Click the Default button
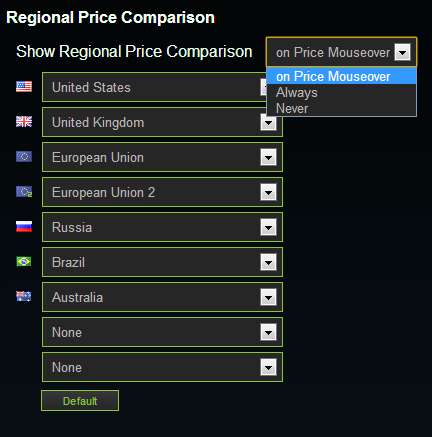The image size is (432, 437). 80,401
